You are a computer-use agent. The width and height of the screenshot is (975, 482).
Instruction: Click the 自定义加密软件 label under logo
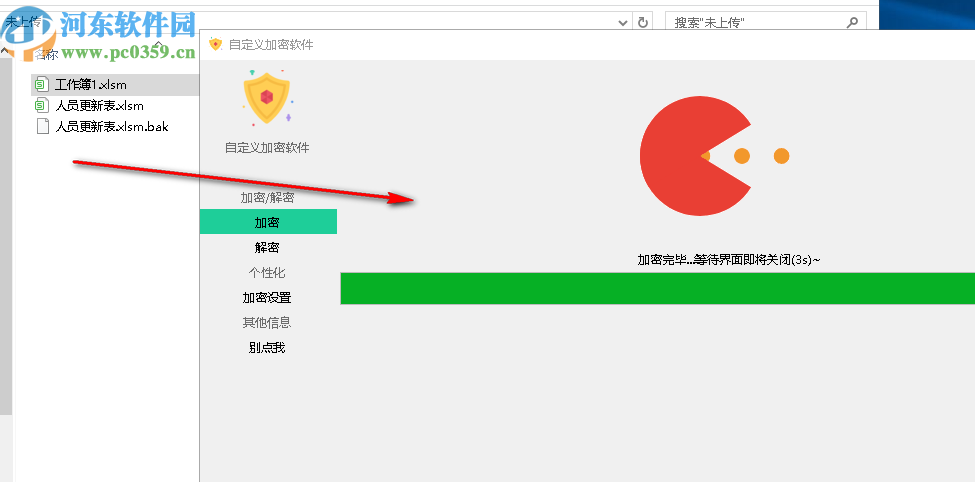pyautogui.click(x=267, y=148)
